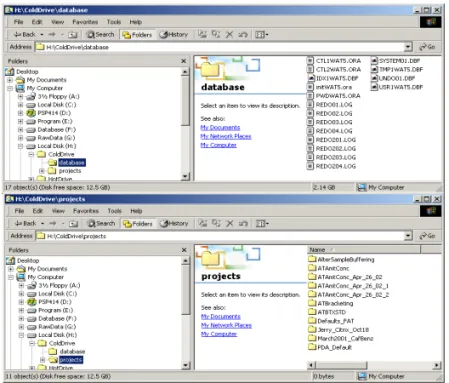Open Edit menu in projects window
The height and width of the screenshot is (383, 449).
click(38, 211)
